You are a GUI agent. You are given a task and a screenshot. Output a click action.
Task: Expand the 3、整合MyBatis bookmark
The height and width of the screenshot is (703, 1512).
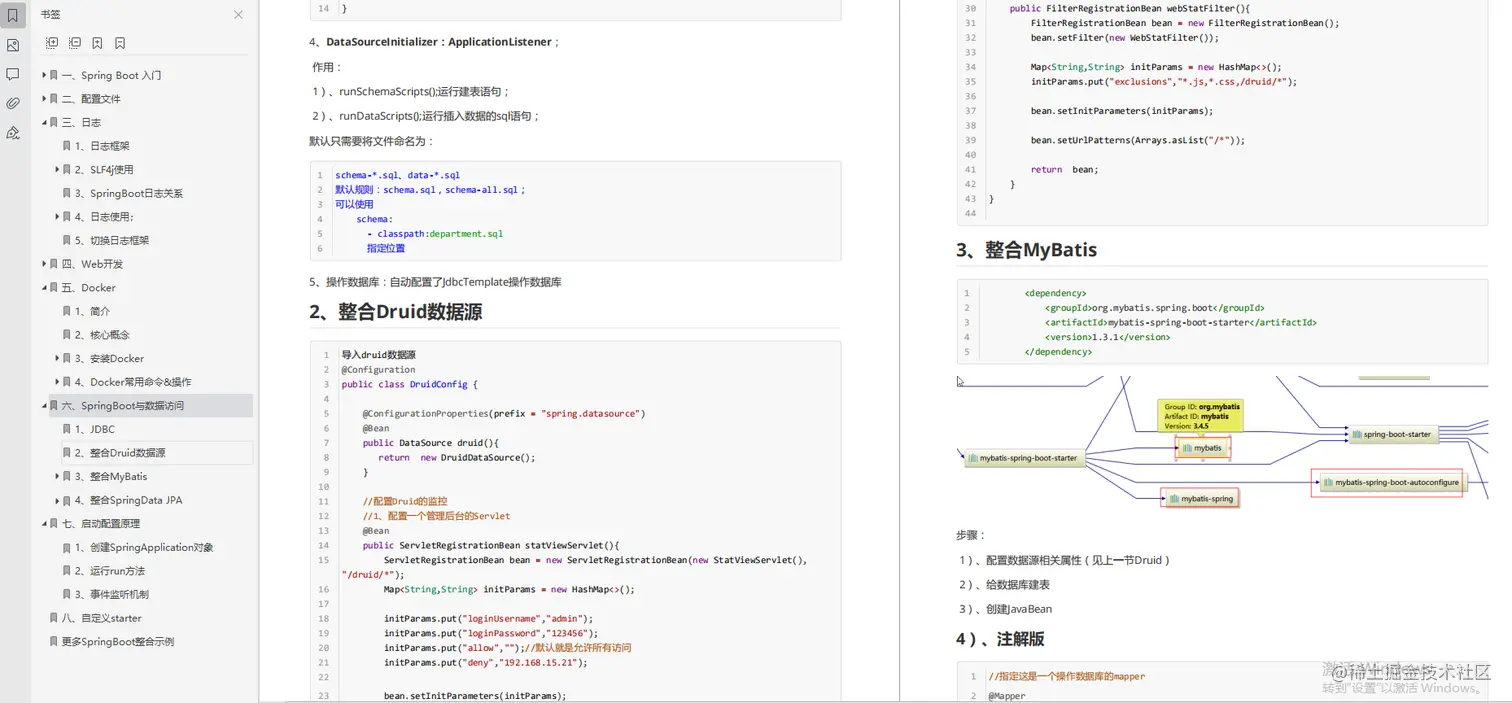tap(57, 476)
